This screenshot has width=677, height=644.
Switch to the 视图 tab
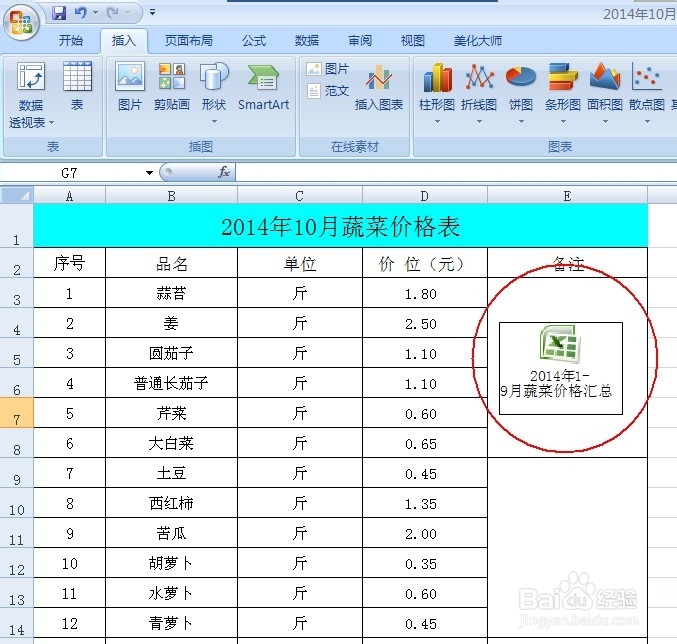[413, 41]
